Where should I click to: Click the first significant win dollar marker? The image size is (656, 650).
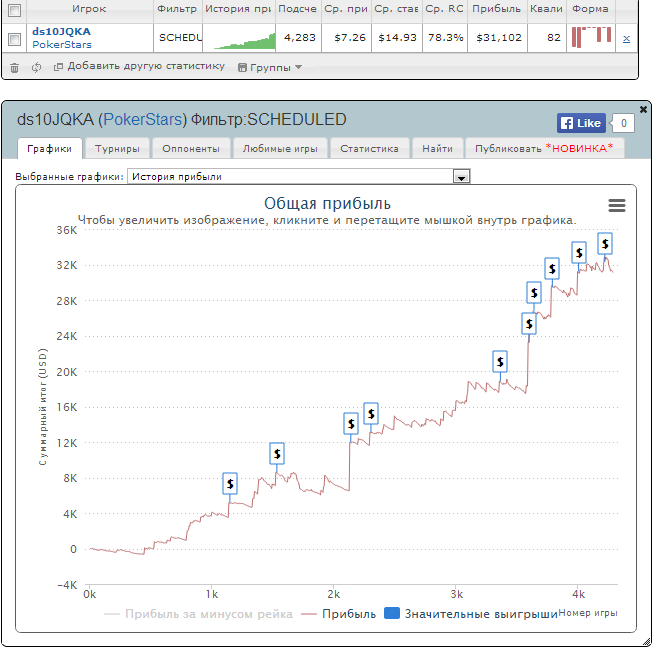230,484
